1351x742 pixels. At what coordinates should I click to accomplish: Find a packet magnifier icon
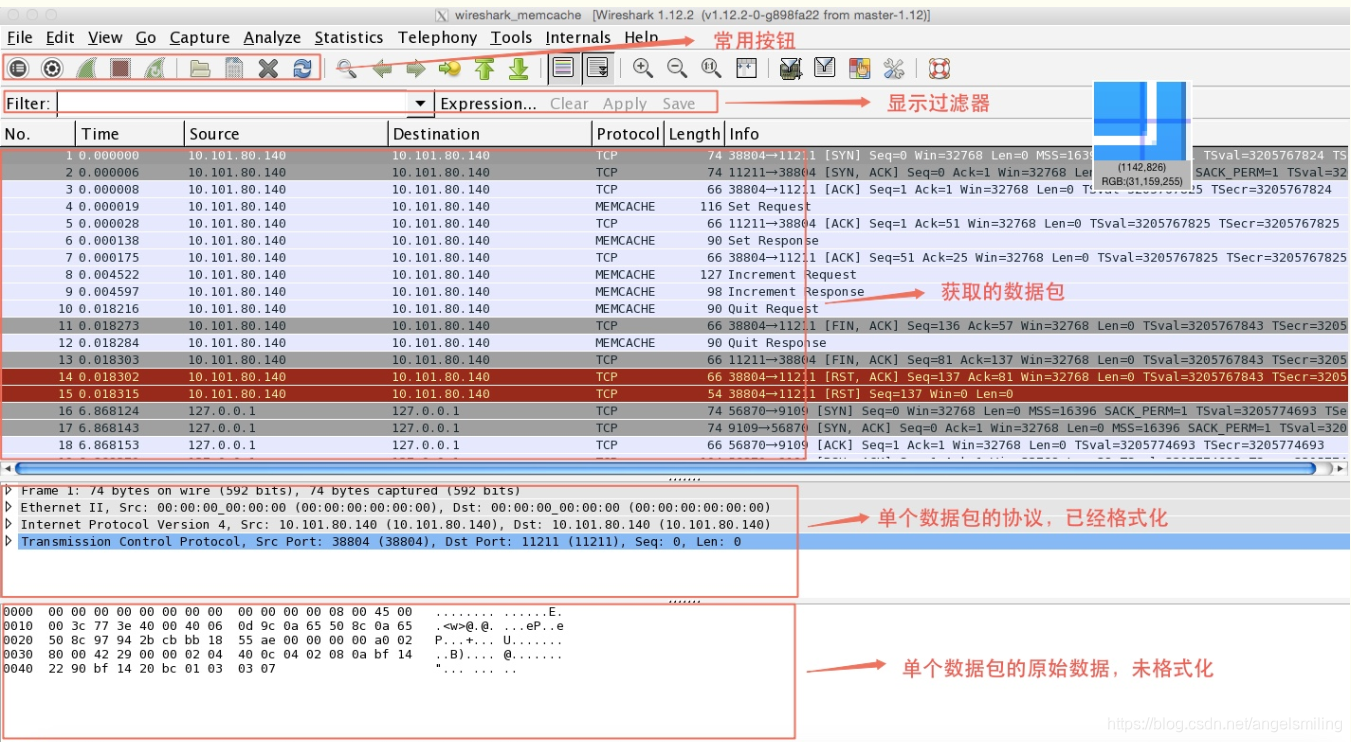click(346, 69)
